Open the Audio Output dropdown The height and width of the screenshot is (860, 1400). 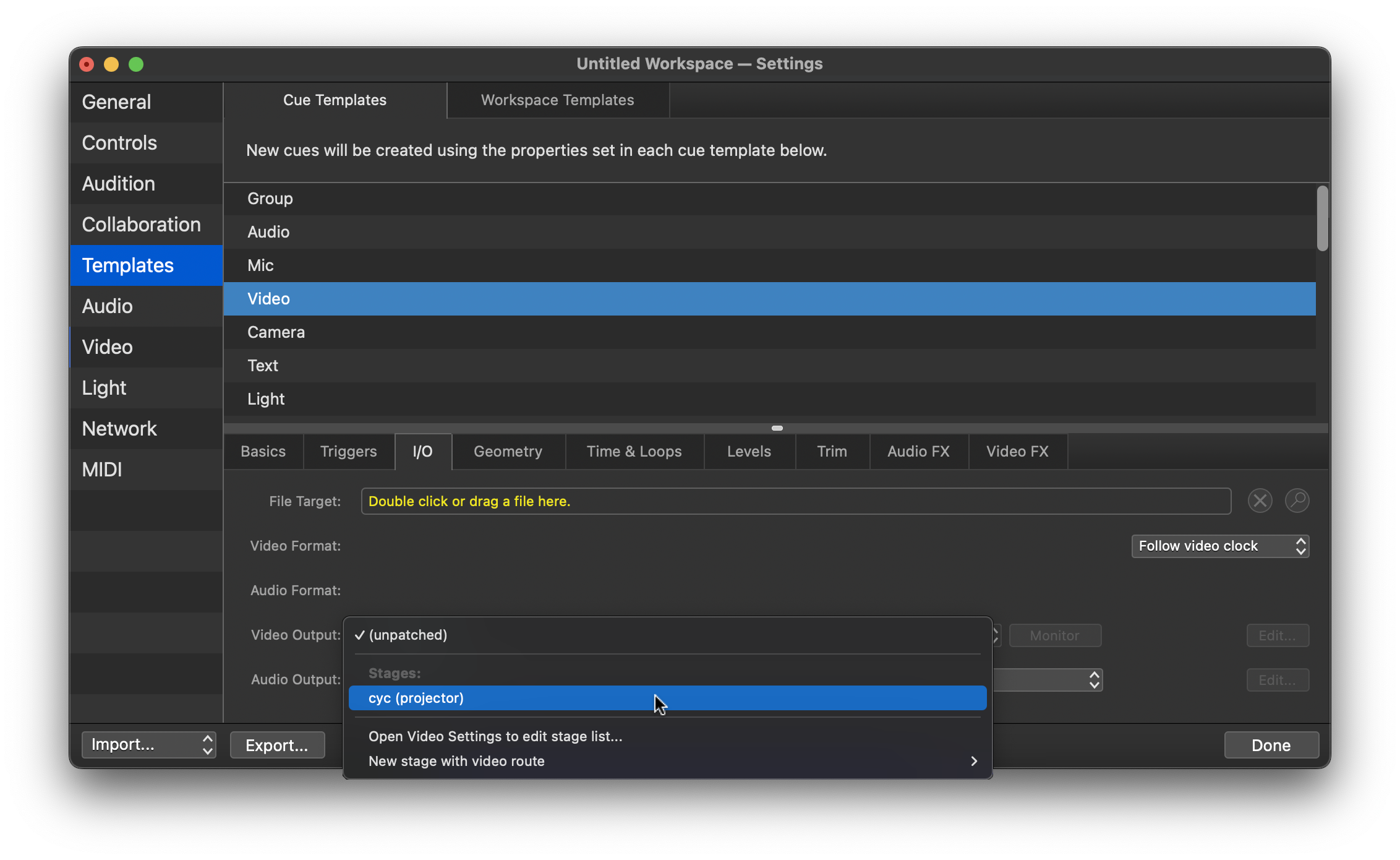tap(1048, 680)
